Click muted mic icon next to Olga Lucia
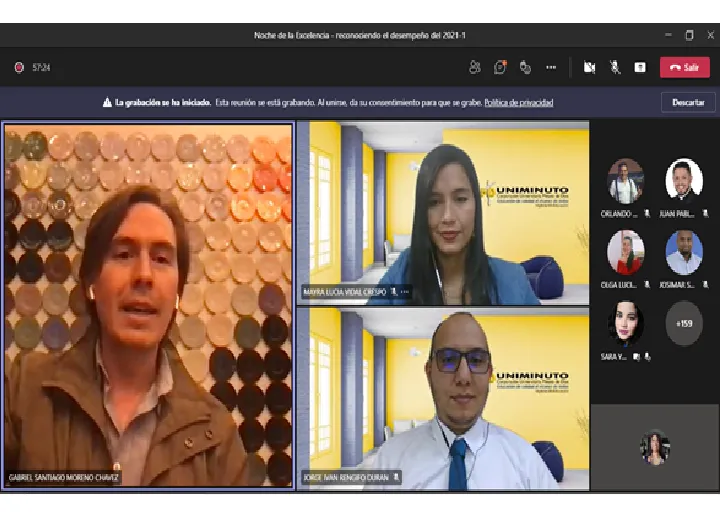The height and width of the screenshot is (528, 720). coord(647,285)
